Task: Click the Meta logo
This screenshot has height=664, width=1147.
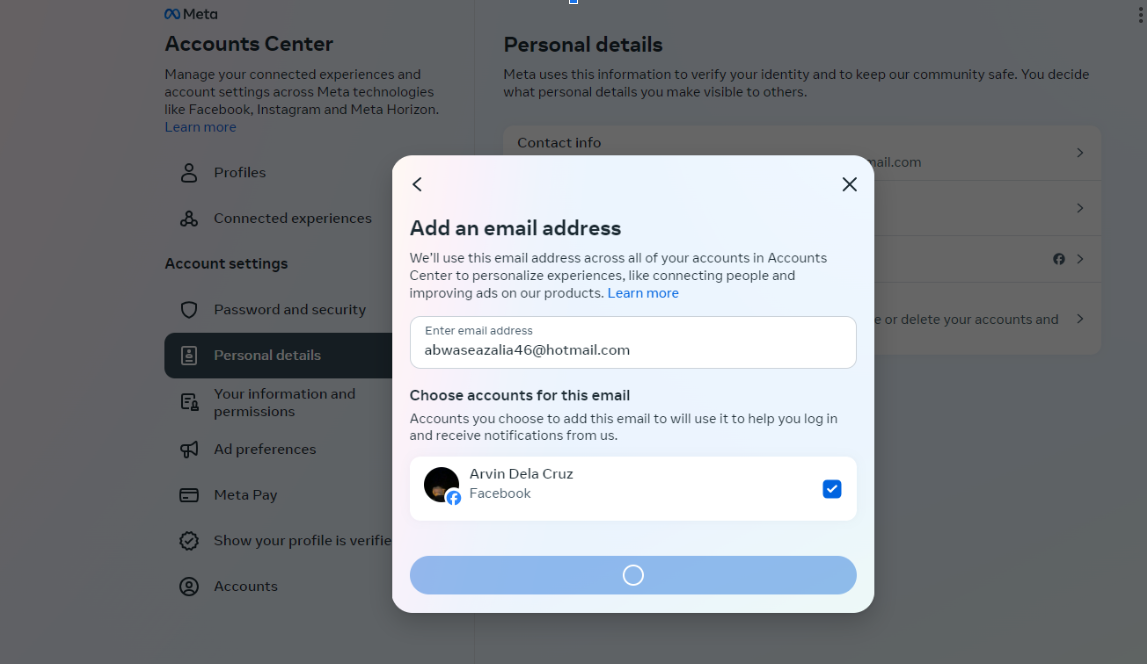Action: coord(191,14)
